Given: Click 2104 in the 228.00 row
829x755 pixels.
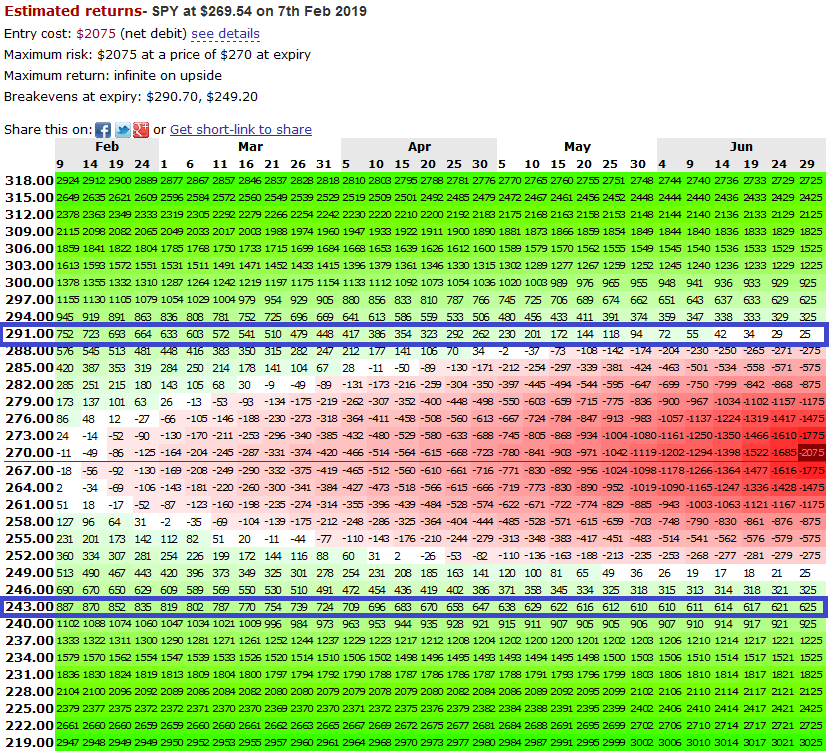Looking at the screenshot, I should 68,692.
